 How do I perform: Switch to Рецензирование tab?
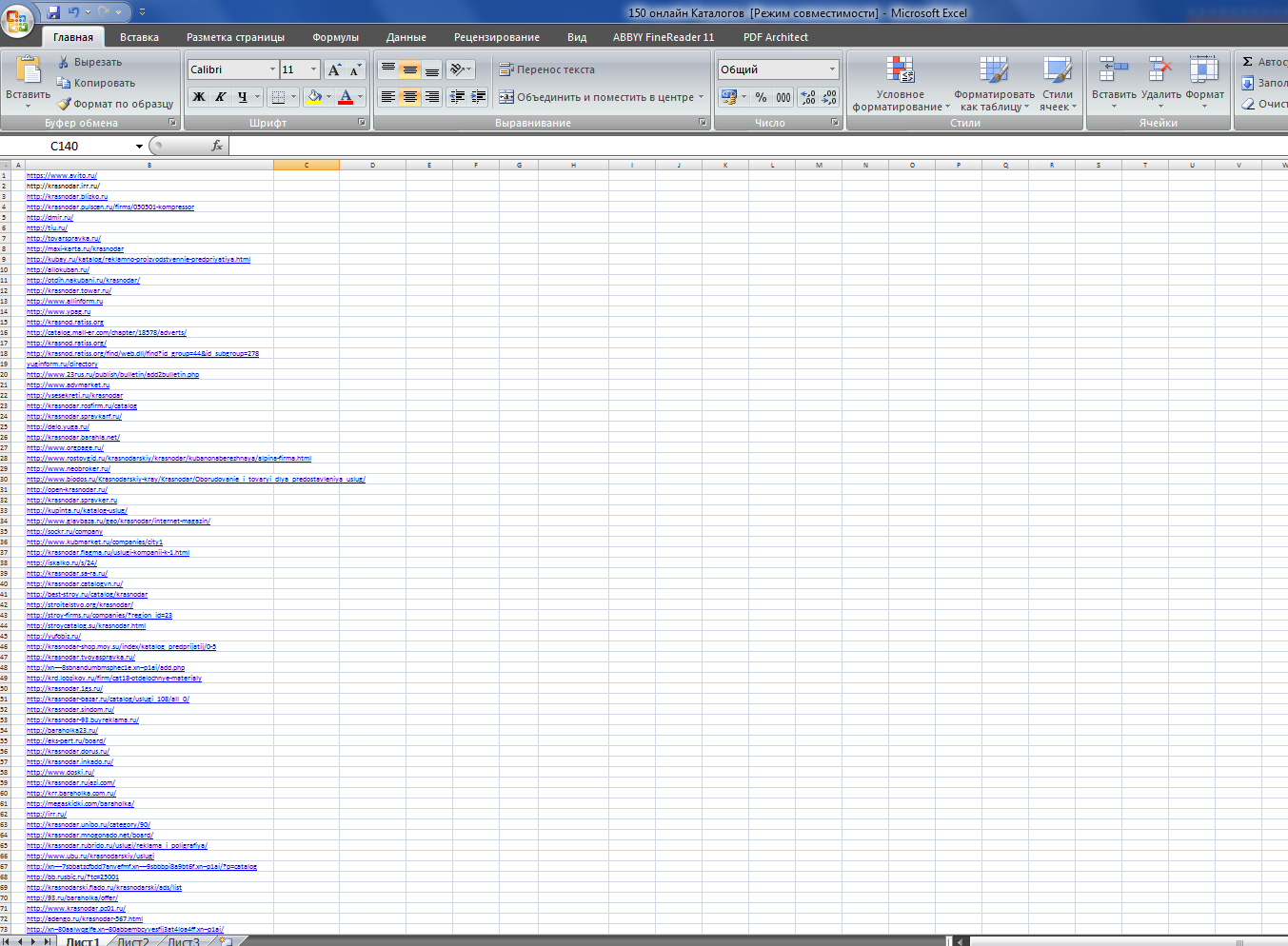point(497,37)
